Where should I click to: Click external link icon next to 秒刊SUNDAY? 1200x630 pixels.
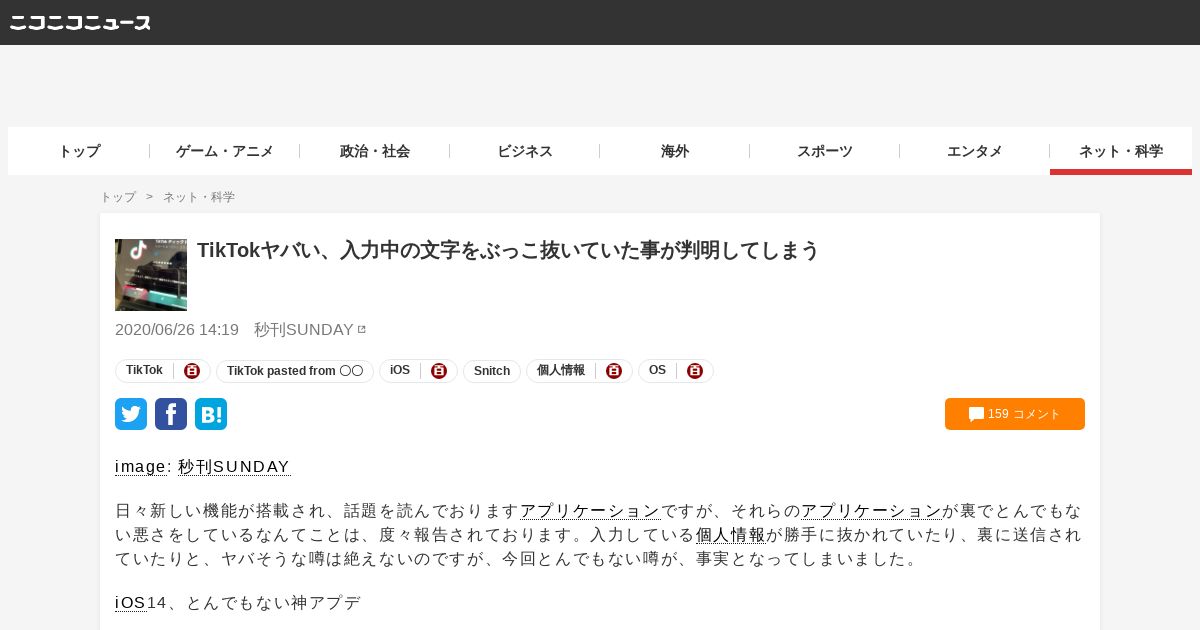(x=362, y=329)
